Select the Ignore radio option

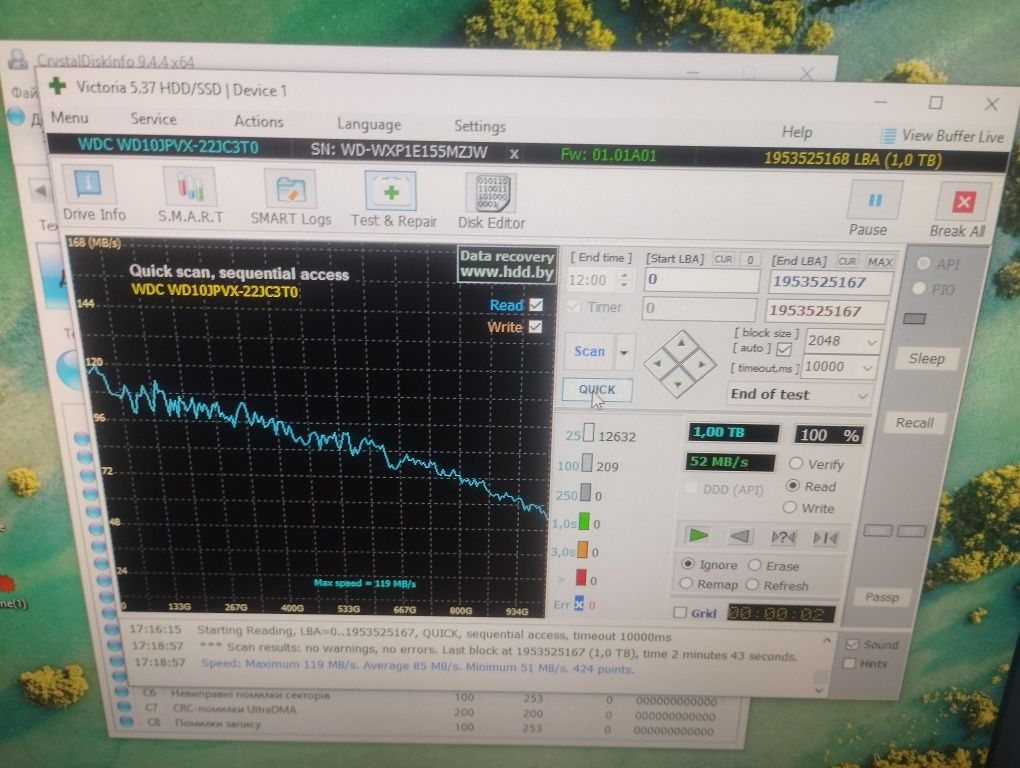click(688, 563)
